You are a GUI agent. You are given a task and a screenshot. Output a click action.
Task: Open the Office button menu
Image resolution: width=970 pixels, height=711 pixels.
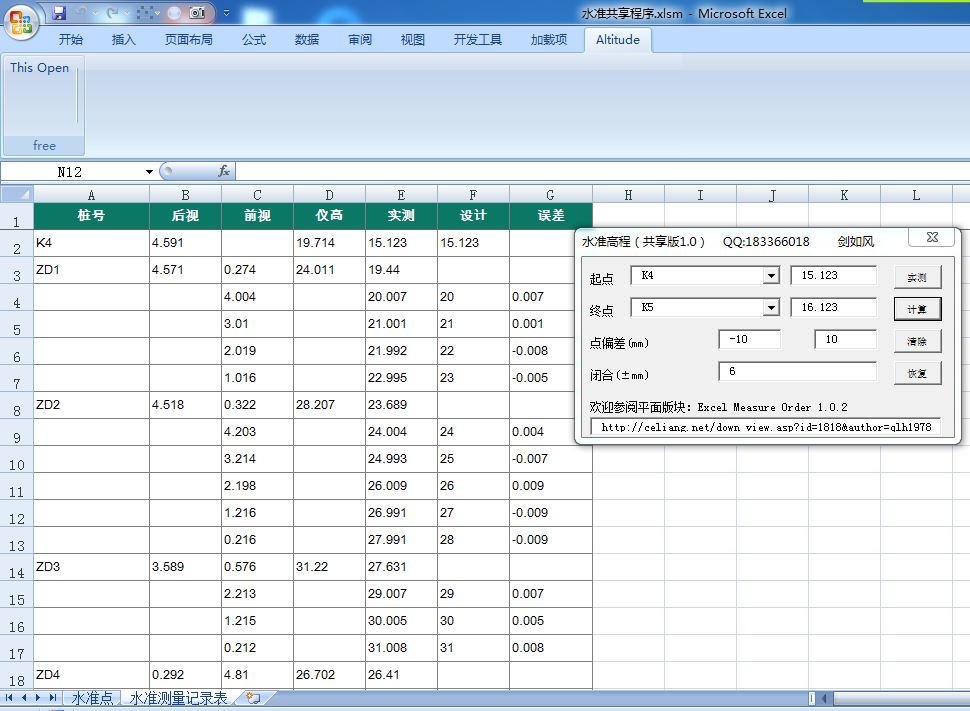pyautogui.click(x=22, y=22)
